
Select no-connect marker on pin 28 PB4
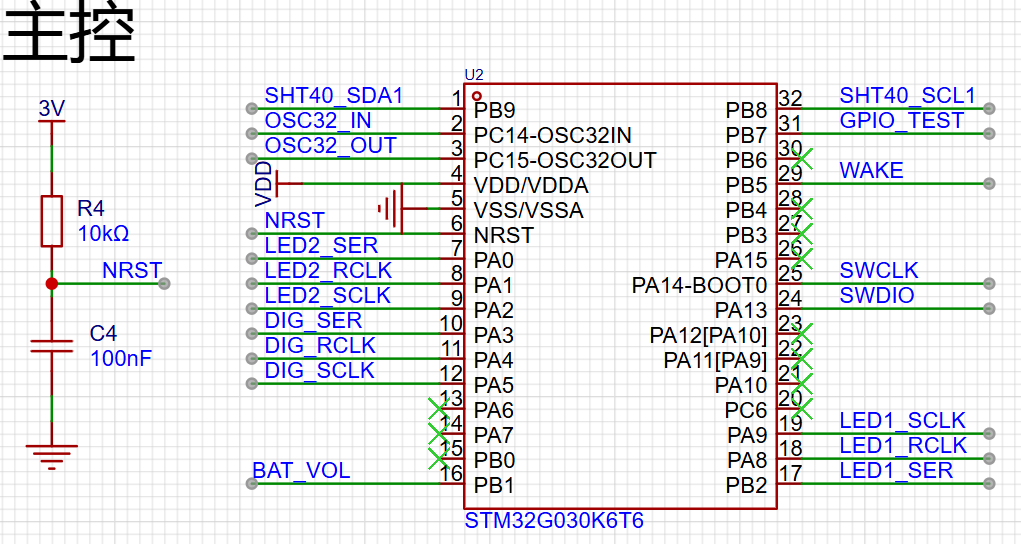pos(803,209)
